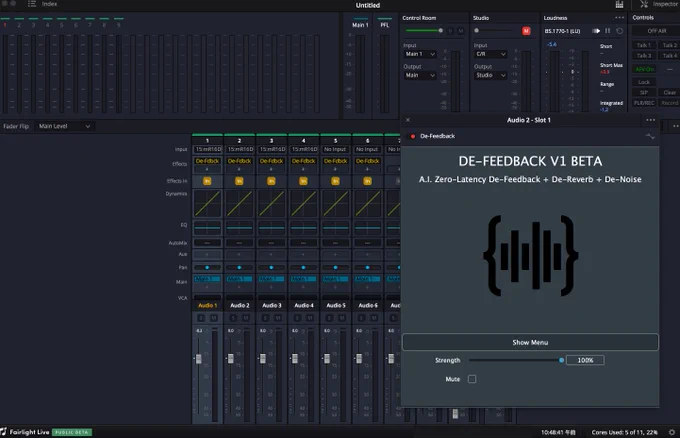
Task: Click the meters grid icon beside Inspector
Action: click(x=619, y=4)
